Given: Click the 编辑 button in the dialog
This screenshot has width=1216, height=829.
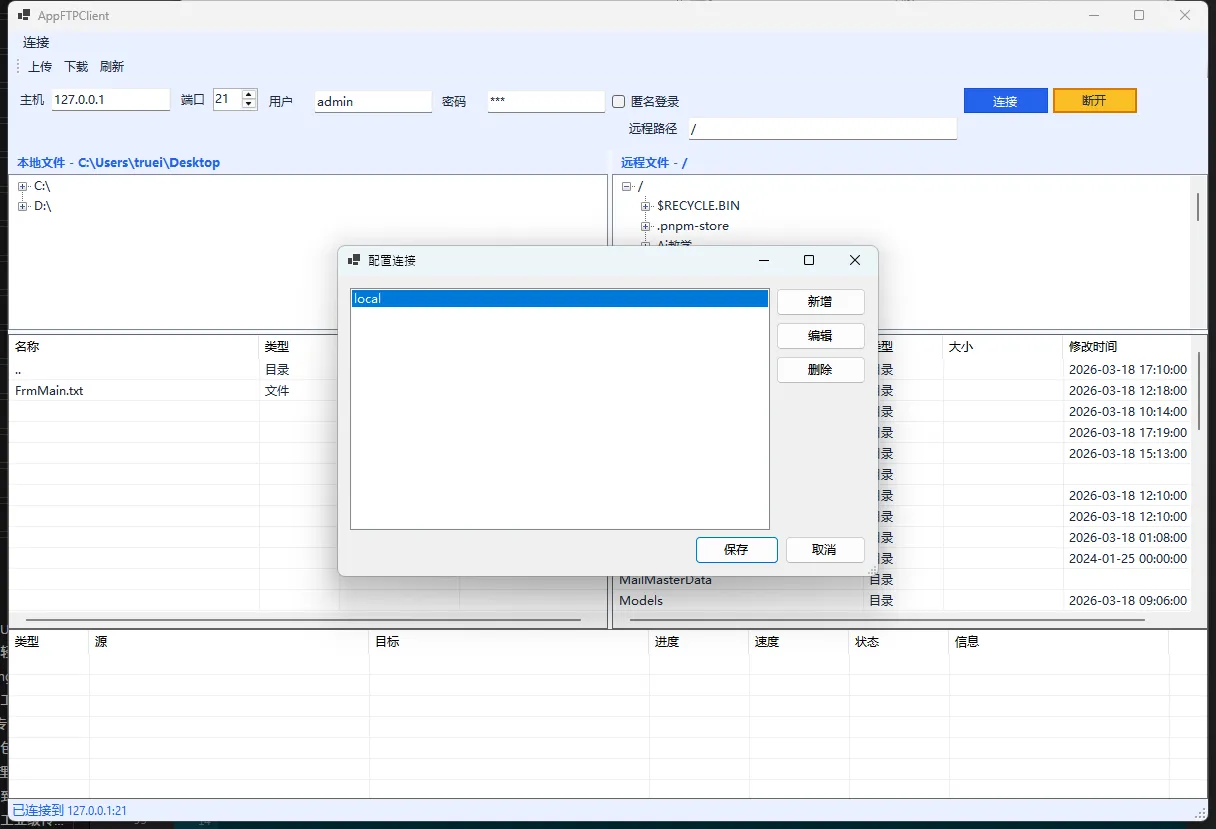Looking at the screenshot, I should click(820, 336).
